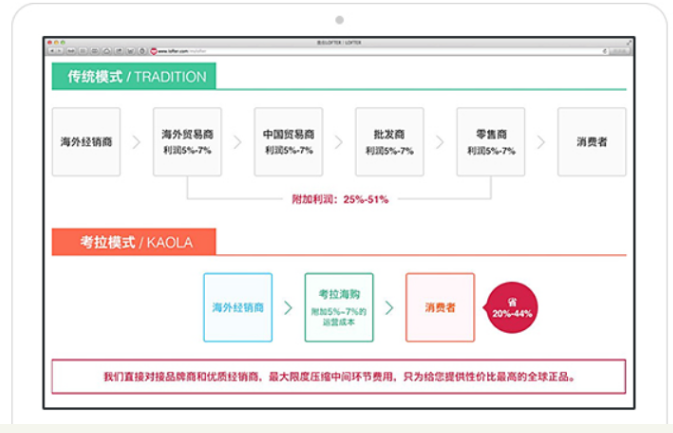Viewport: 673px width, 433px height.
Task: Select the 考拉模式 / KAOLA header tab
Action: point(134,242)
